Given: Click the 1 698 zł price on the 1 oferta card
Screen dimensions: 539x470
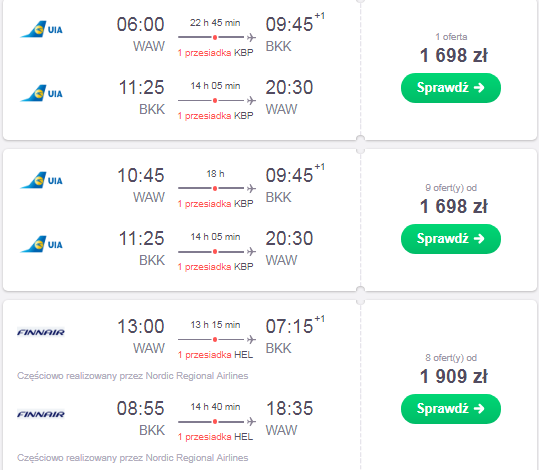Looking at the screenshot, I should click(453, 55).
